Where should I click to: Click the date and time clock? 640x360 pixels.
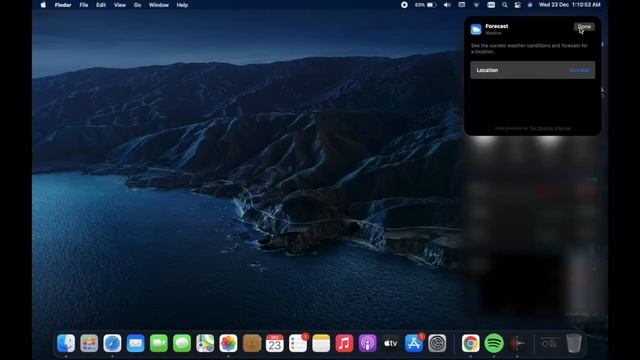[569, 5]
